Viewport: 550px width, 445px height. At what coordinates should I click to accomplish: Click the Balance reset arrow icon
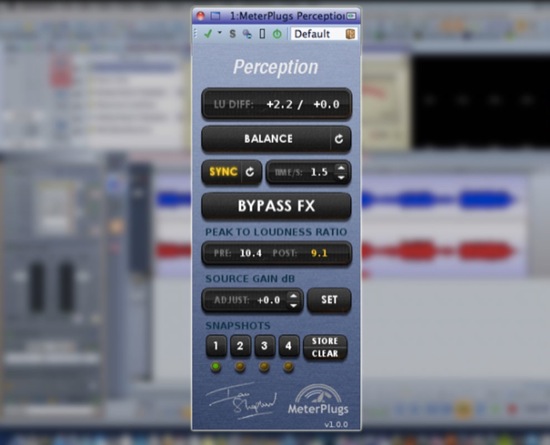[339, 139]
